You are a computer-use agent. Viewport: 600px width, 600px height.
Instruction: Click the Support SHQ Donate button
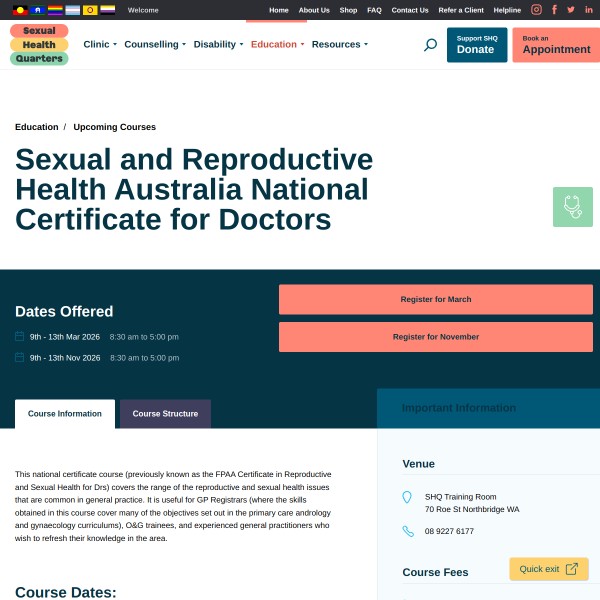pos(476,45)
